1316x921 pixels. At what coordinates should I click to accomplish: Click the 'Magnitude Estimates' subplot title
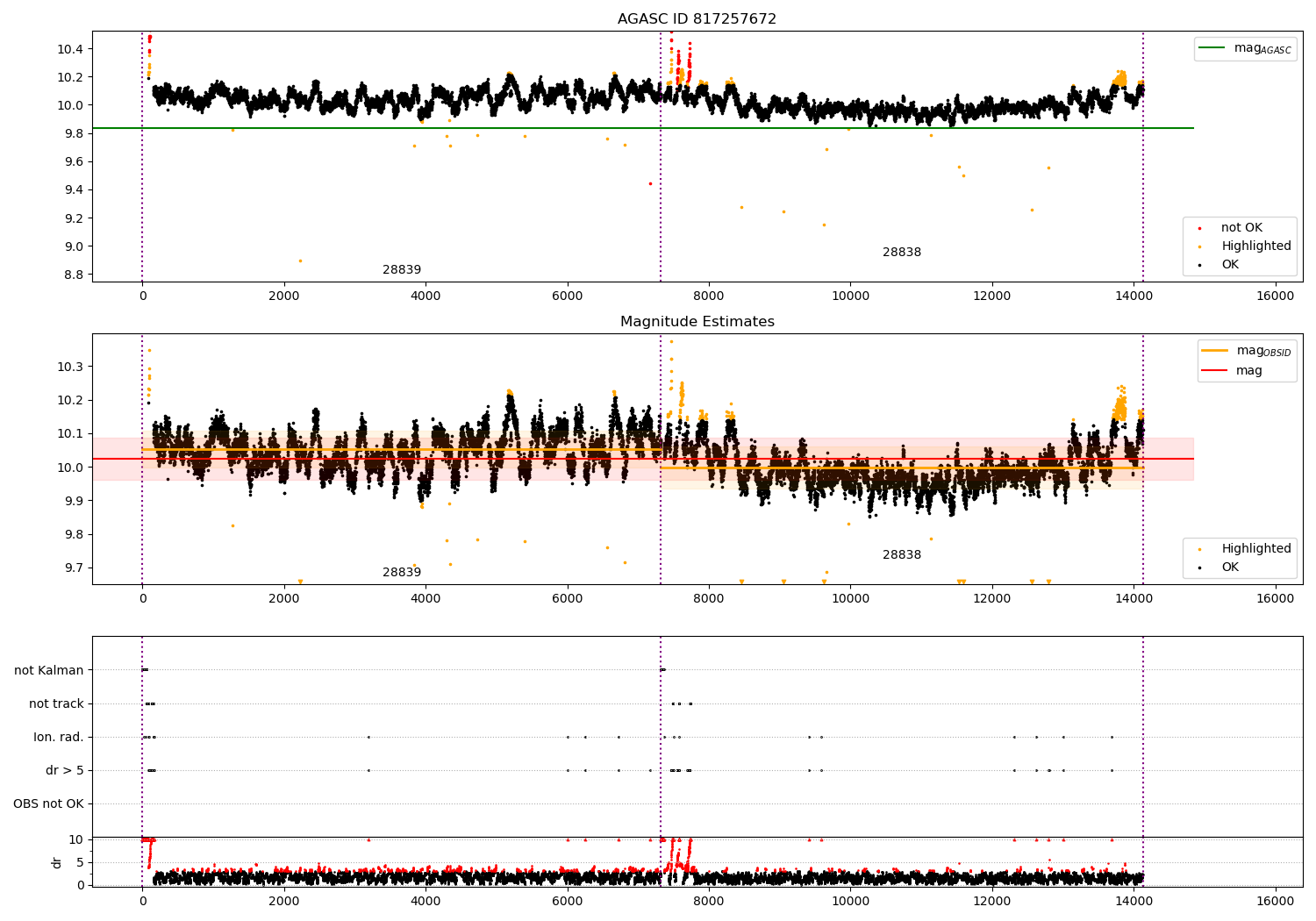click(697, 321)
